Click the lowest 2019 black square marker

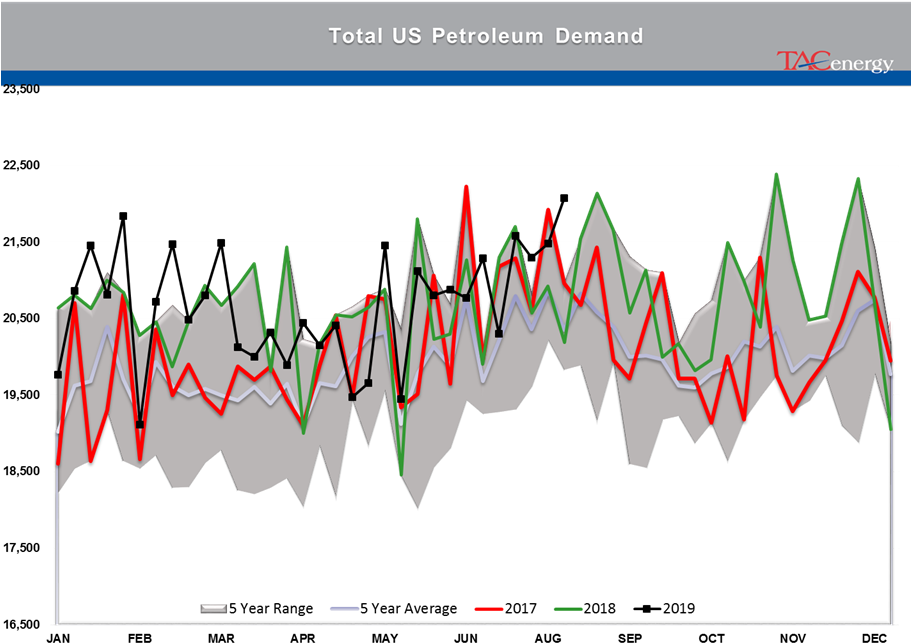tap(140, 424)
